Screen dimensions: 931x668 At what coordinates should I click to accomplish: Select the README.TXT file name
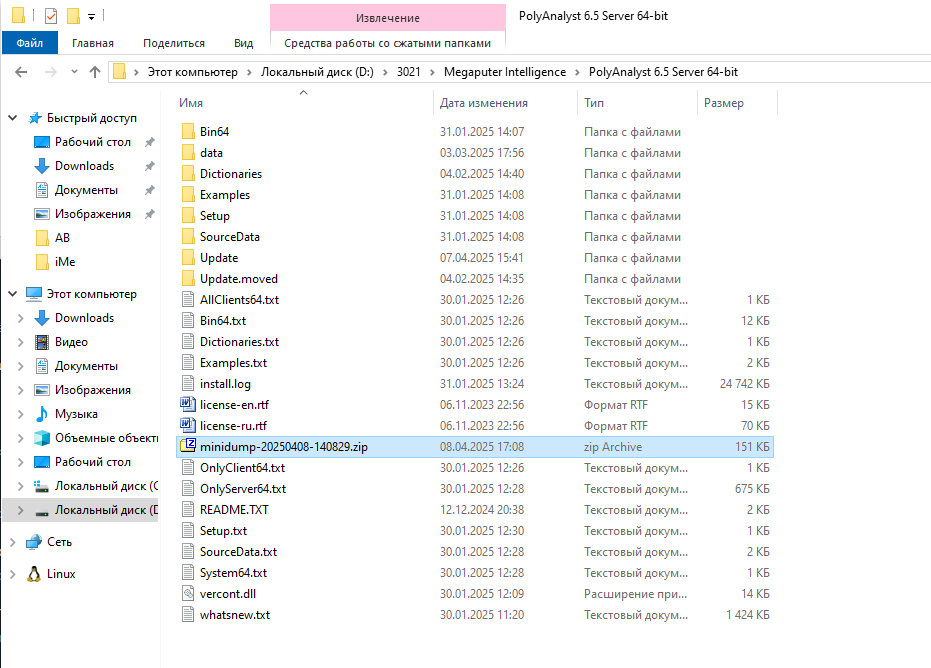click(234, 509)
